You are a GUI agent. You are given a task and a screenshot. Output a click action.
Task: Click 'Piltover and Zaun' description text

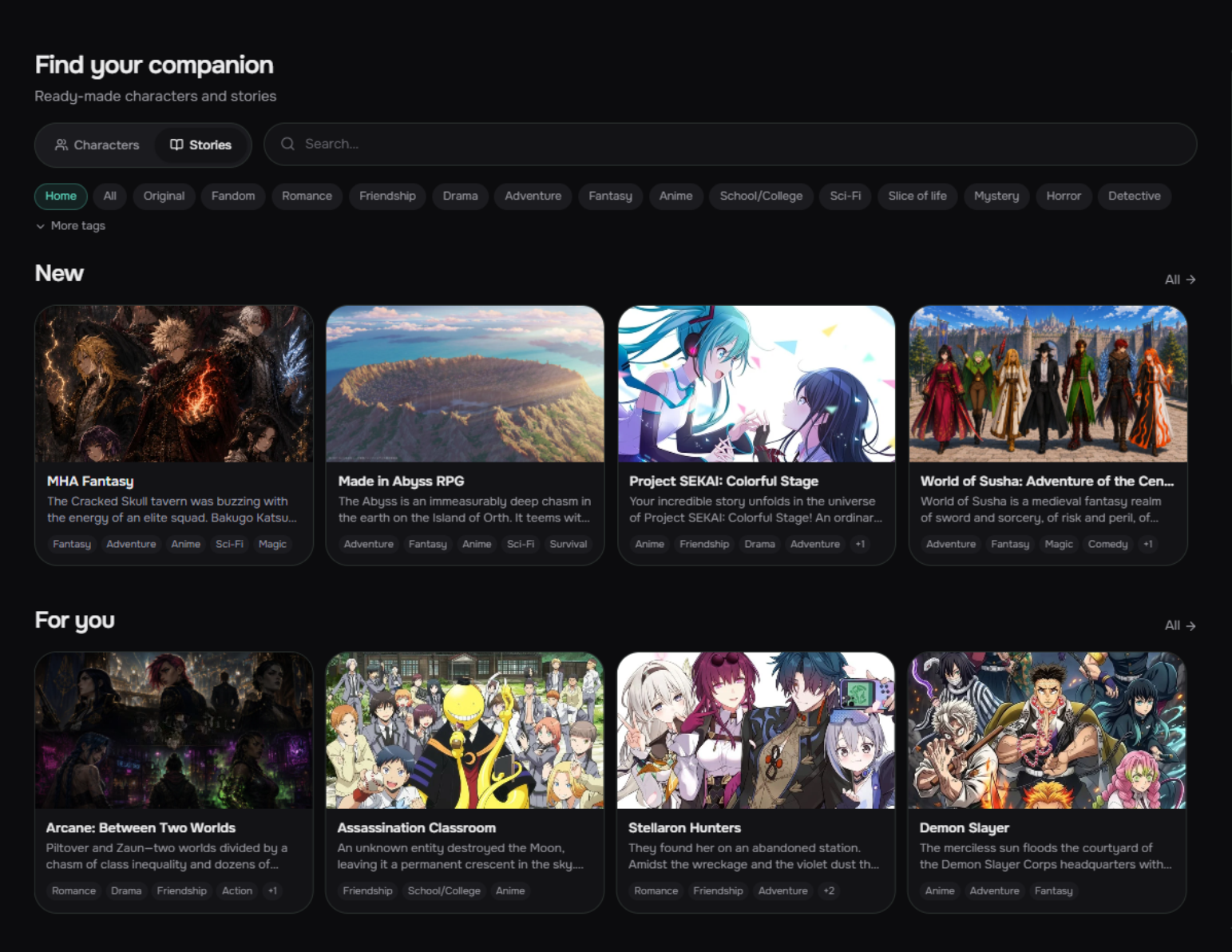click(167, 856)
